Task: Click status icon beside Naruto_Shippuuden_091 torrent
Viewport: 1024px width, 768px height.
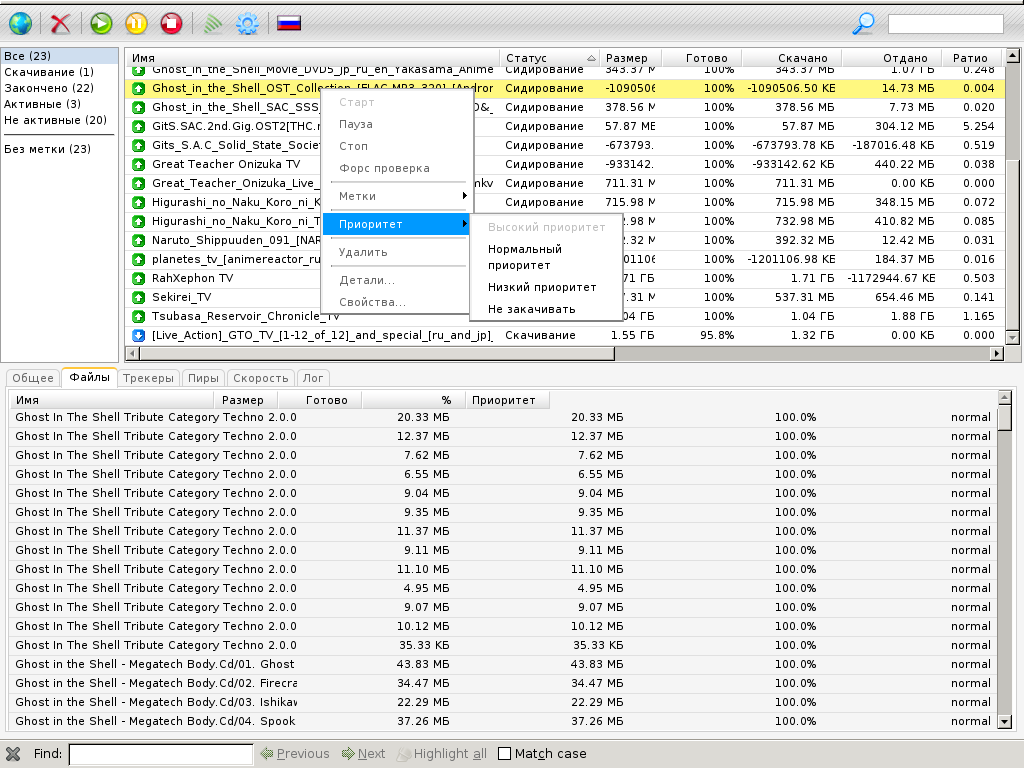Action: pos(138,241)
